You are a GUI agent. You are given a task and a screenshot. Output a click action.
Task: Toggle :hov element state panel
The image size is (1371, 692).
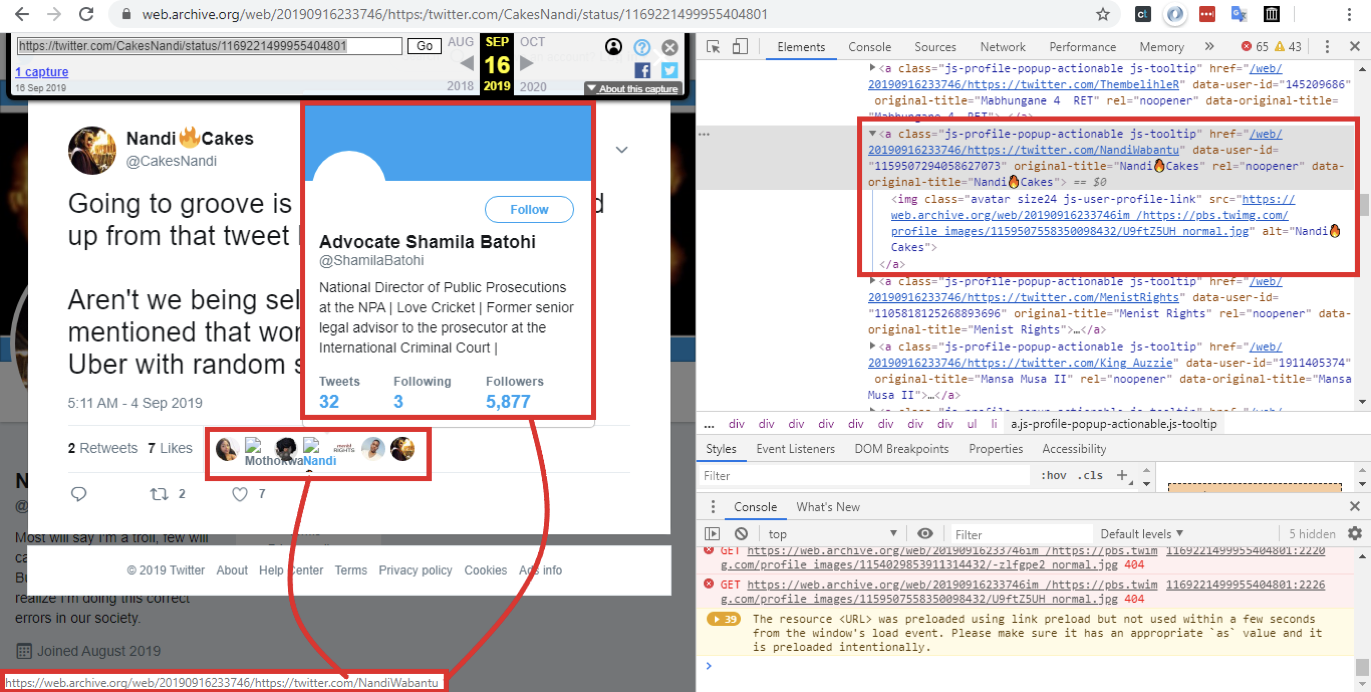pyautogui.click(x=1052, y=475)
